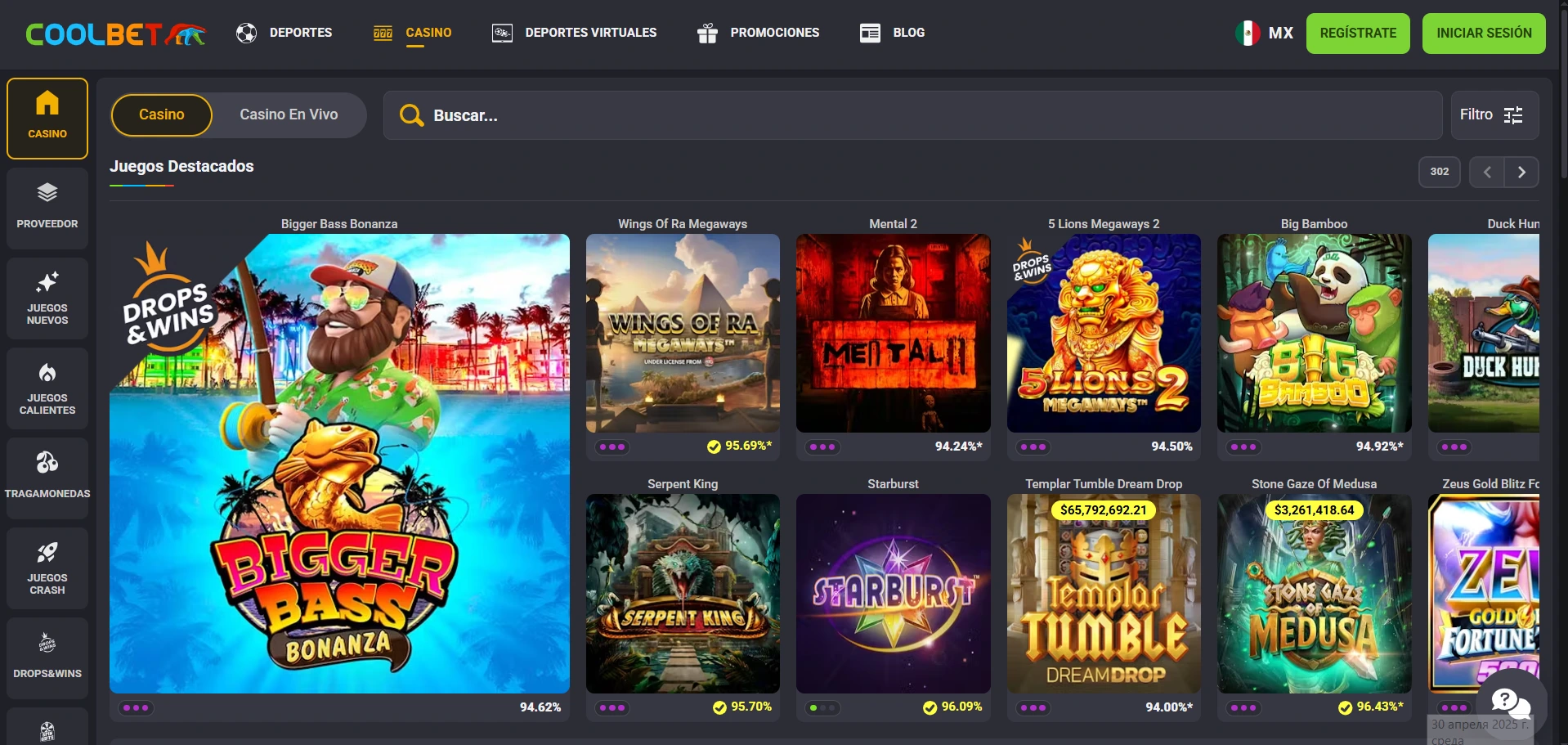Click the 94.62% RTP value
This screenshot has width=1568, height=745.
point(540,707)
